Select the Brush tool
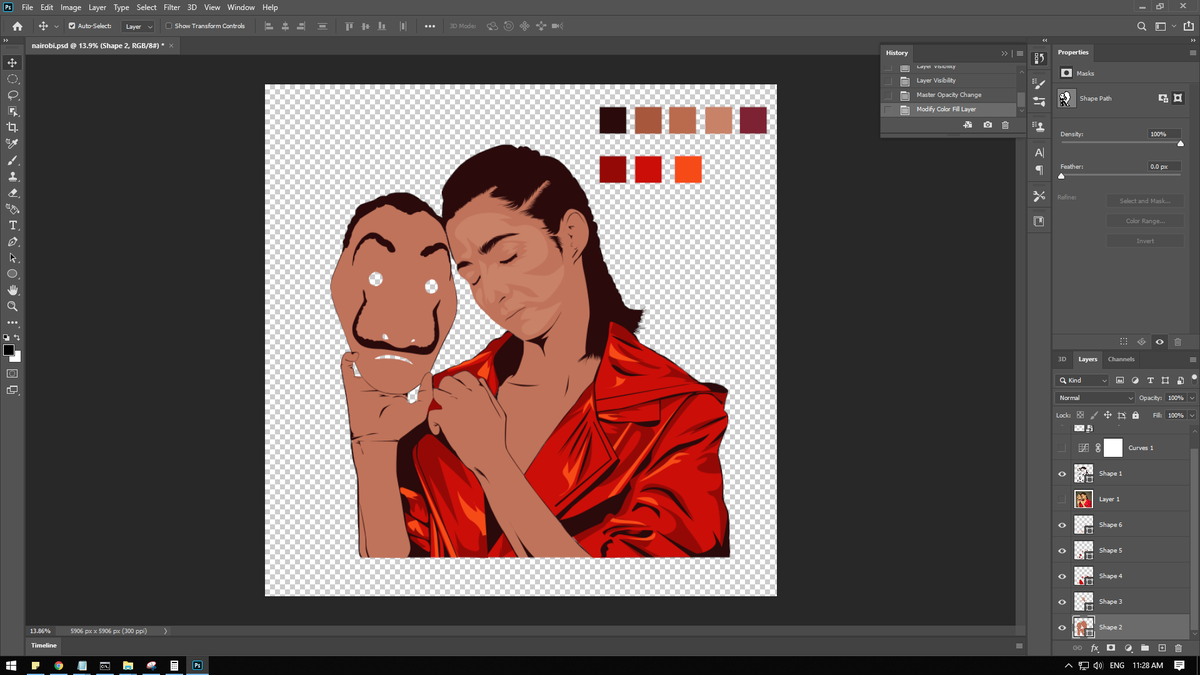 coord(12,160)
